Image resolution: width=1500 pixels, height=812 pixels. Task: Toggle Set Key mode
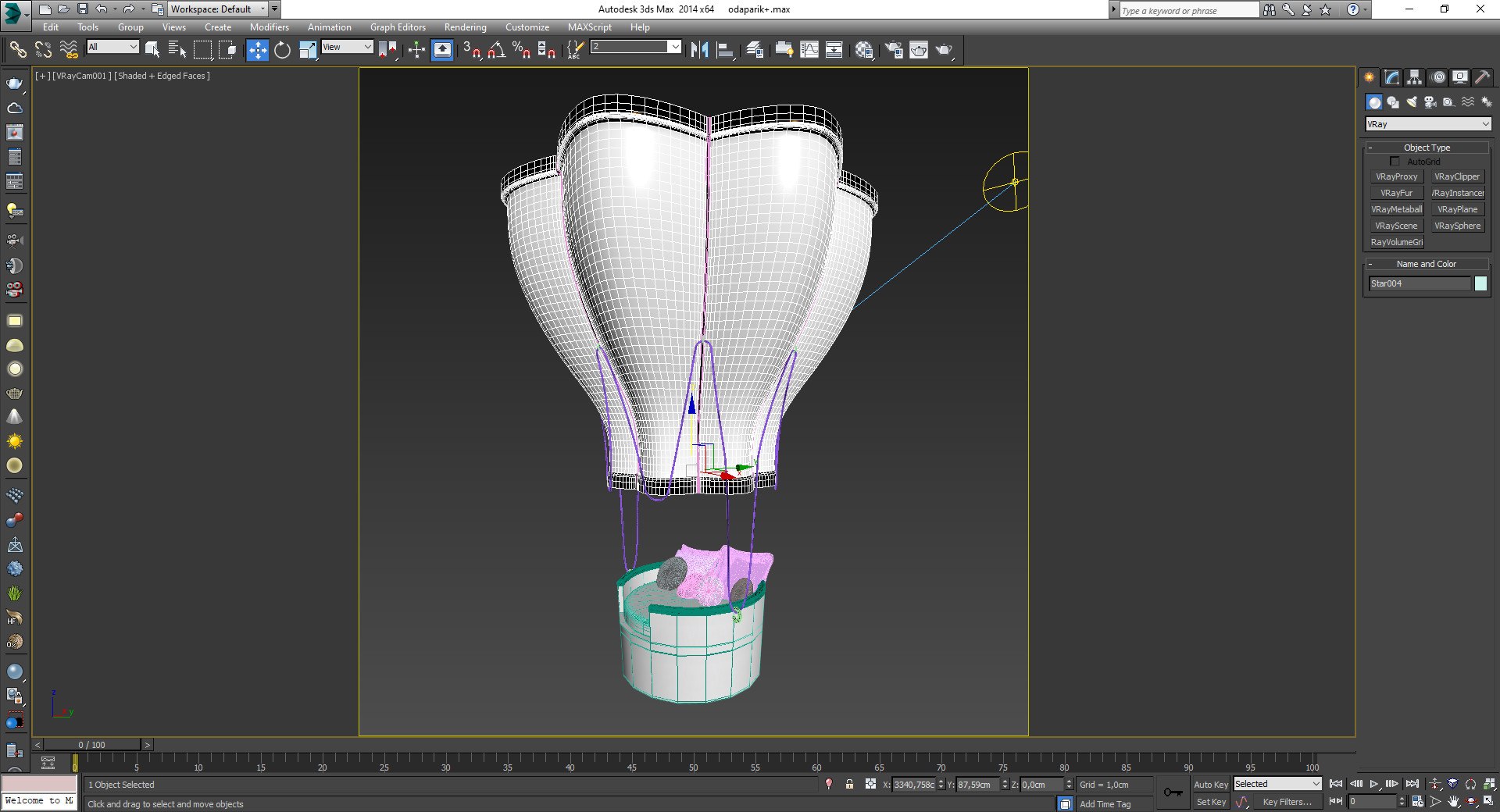point(1210,802)
